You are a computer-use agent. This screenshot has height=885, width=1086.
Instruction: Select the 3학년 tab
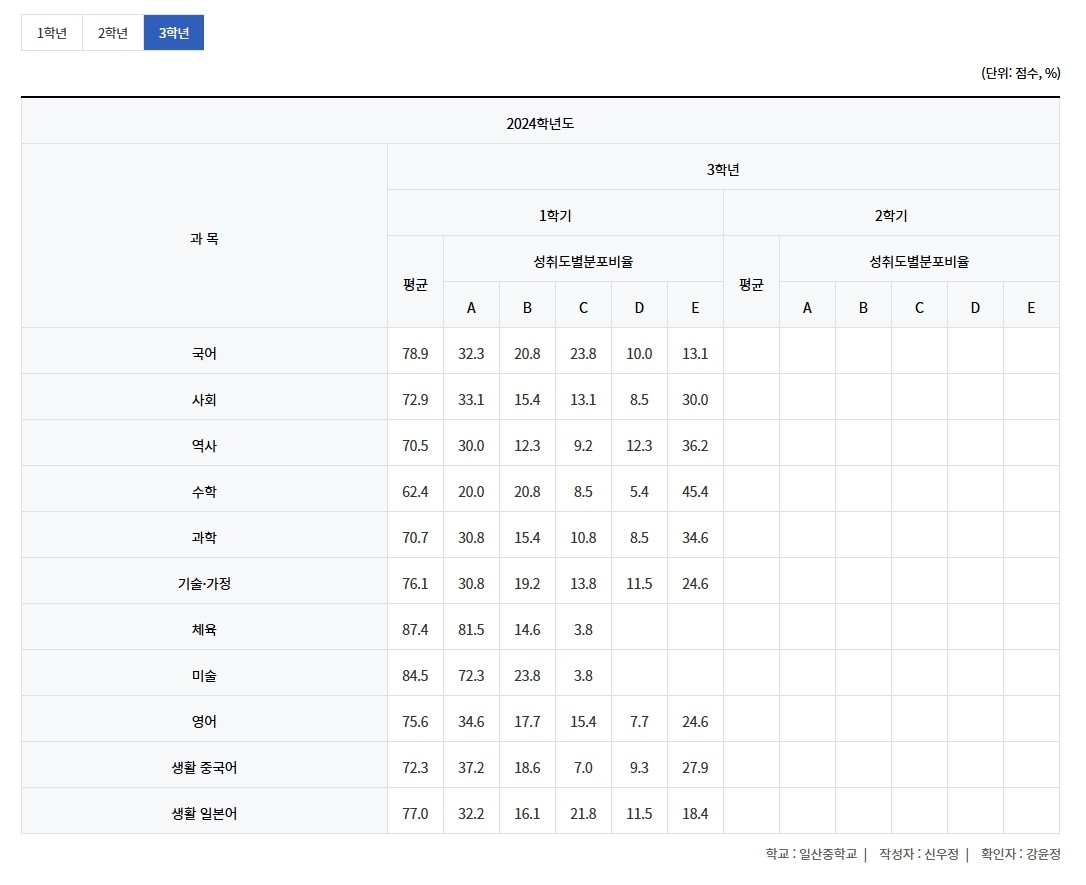[x=174, y=33]
